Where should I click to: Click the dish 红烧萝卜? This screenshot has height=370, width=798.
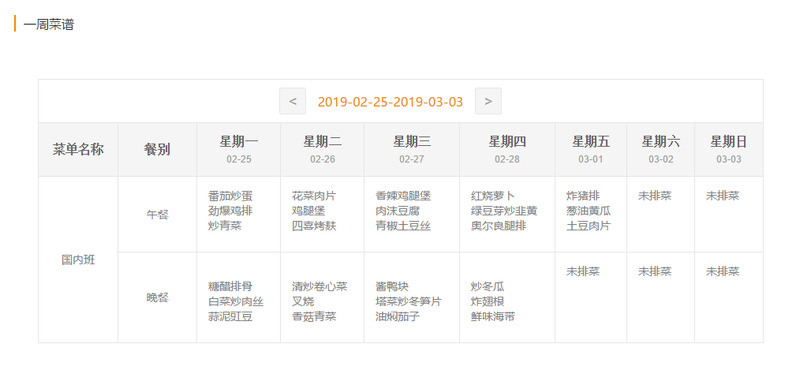(493, 196)
